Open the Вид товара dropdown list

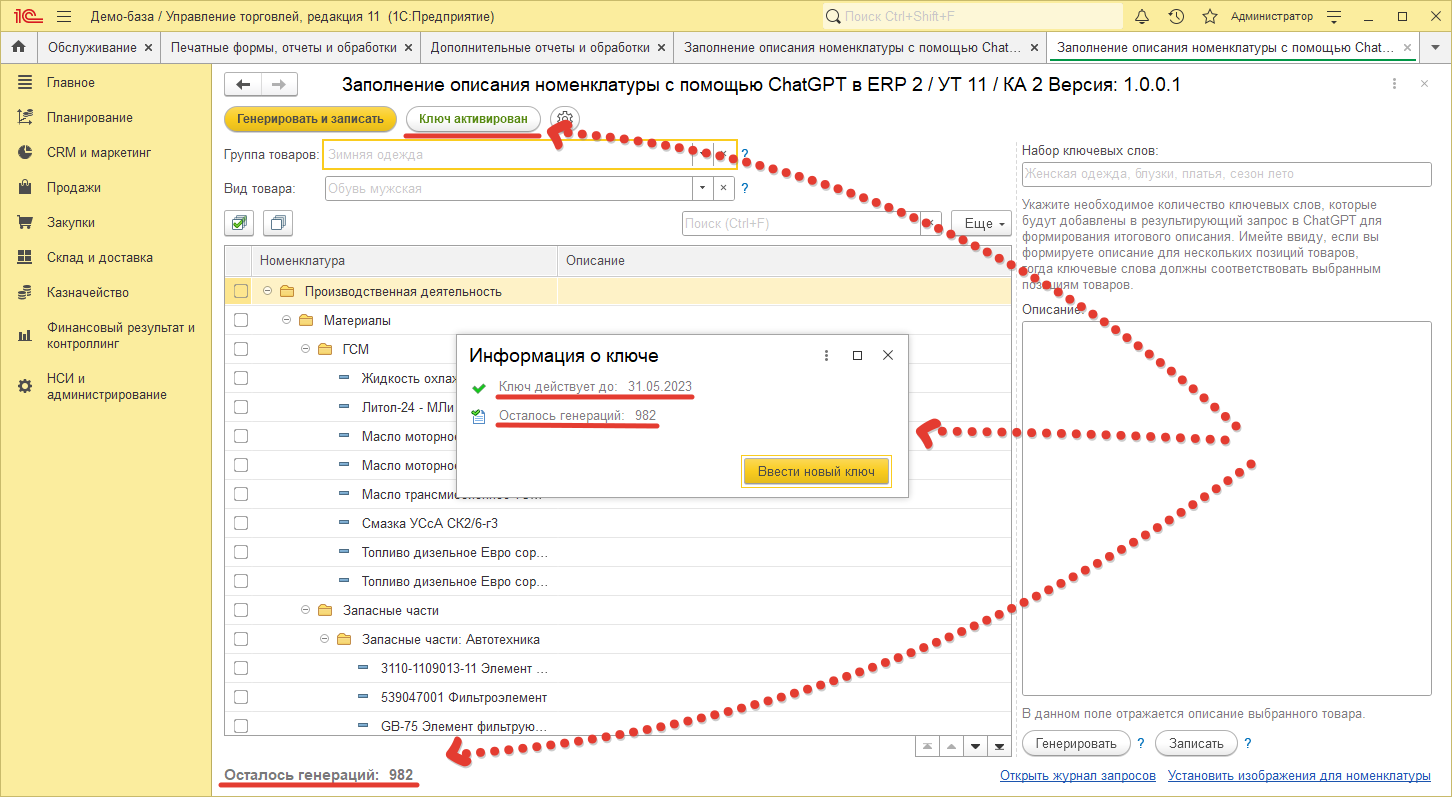703,188
